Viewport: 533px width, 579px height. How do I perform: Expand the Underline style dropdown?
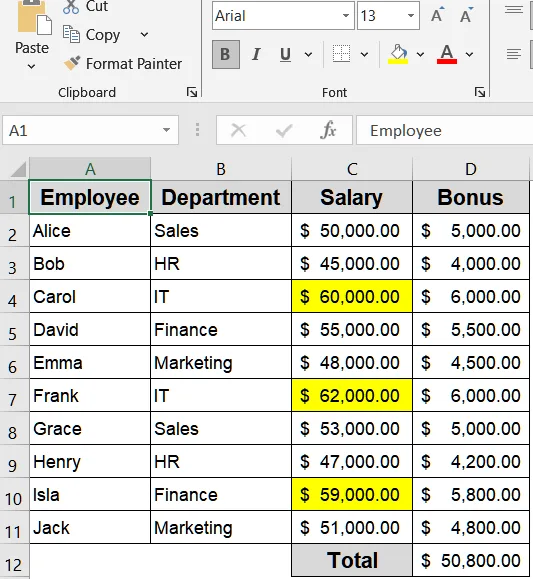click(308, 55)
